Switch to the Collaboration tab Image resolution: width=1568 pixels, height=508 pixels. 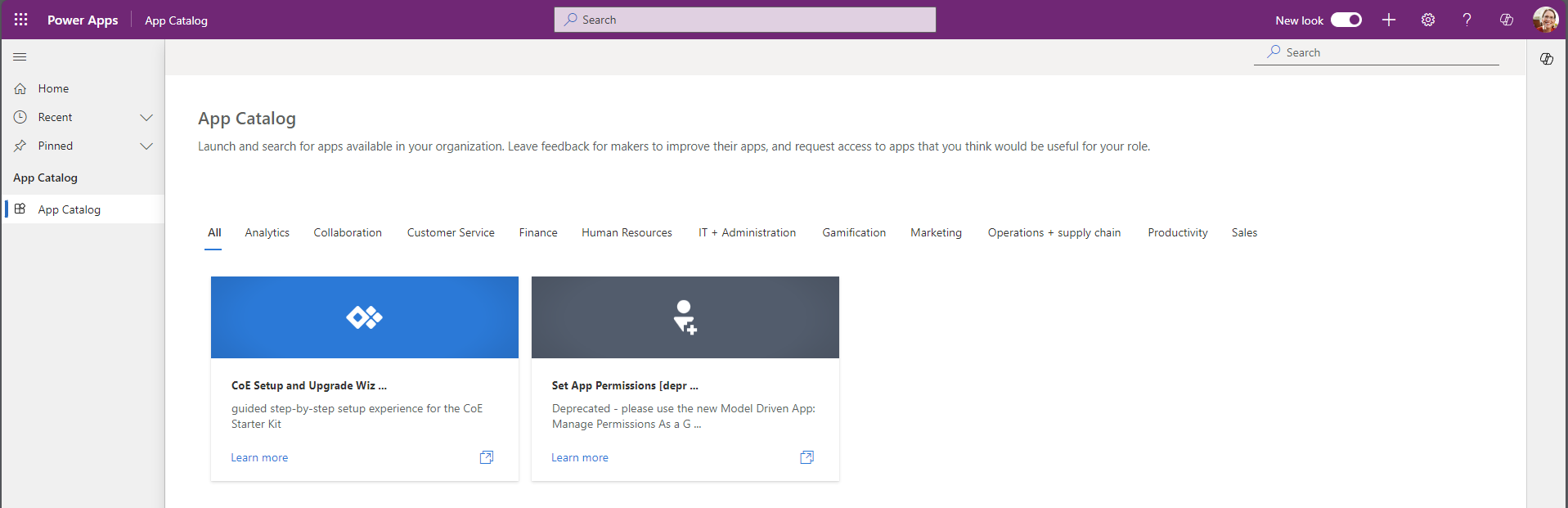click(348, 232)
